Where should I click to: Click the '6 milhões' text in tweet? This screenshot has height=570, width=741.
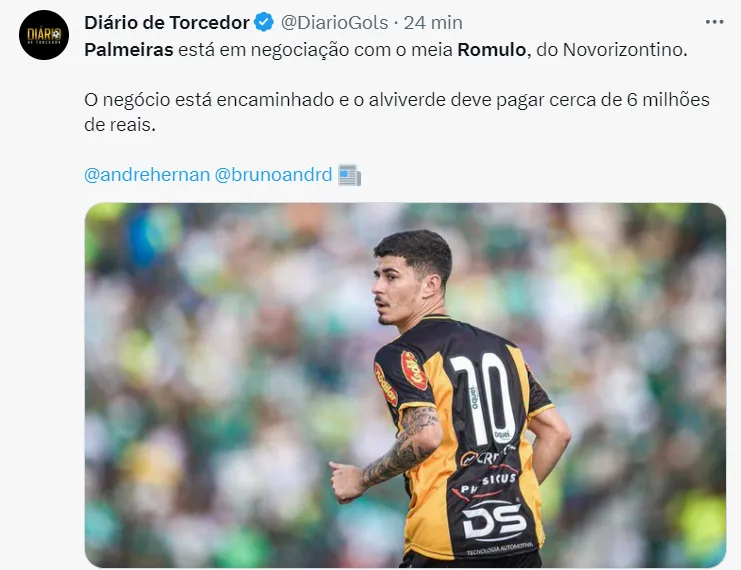668,100
